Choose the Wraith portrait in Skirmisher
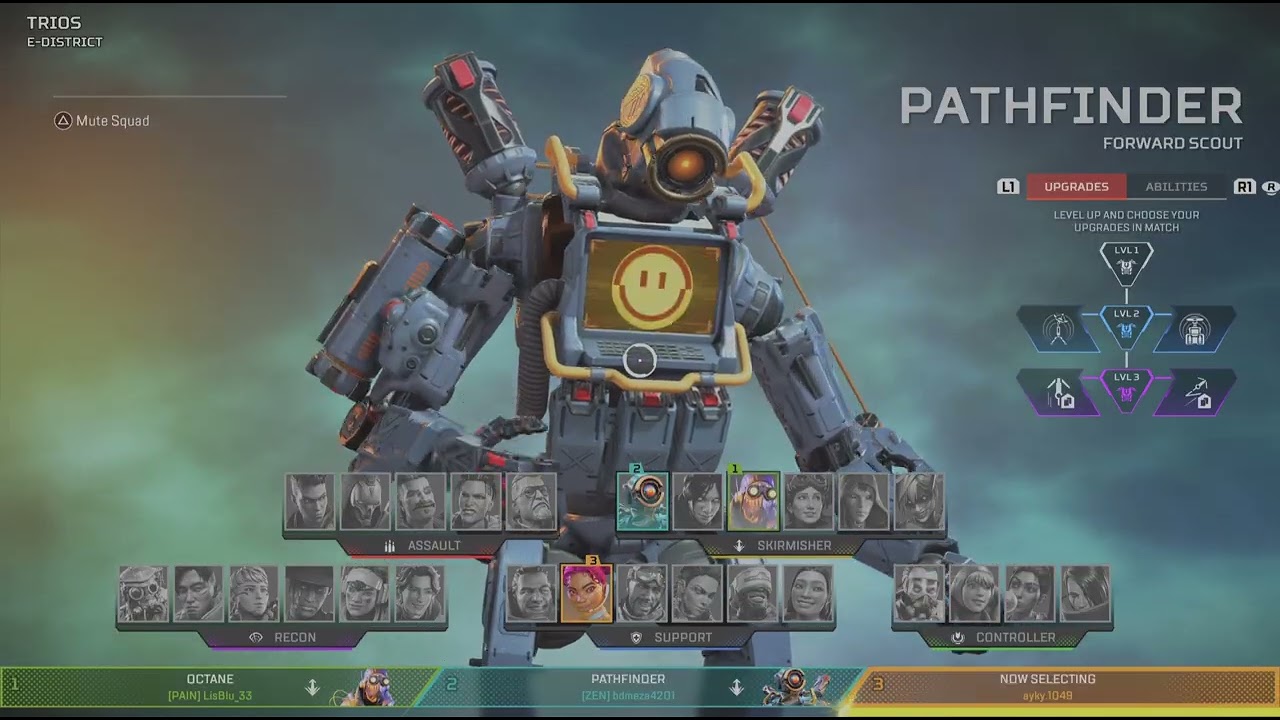Viewport: 1280px width, 720px height. pos(698,502)
